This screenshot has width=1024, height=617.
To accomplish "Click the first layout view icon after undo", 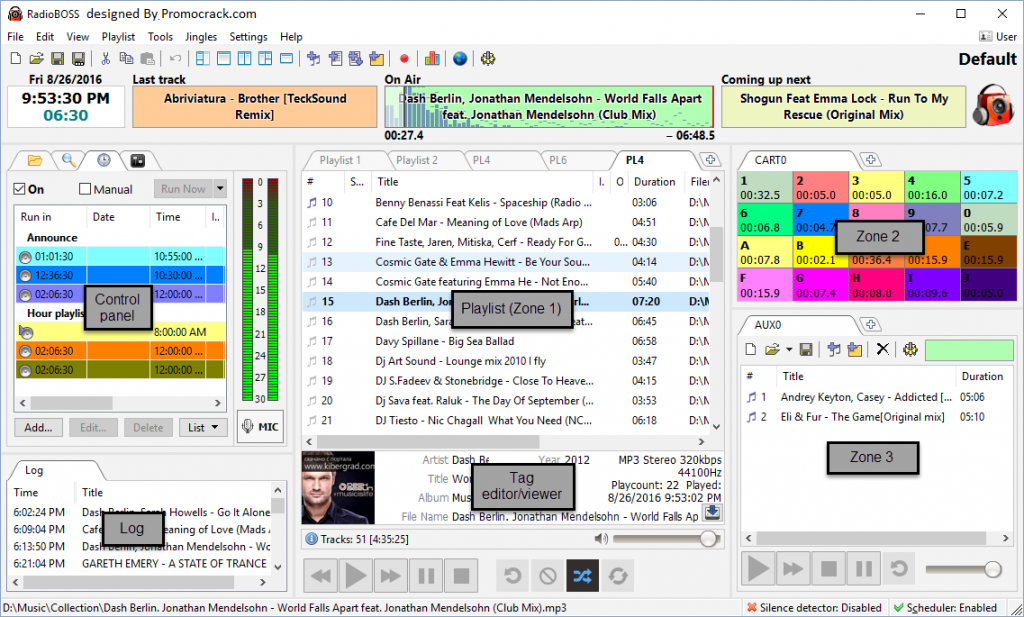I will [x=203, y=59].
